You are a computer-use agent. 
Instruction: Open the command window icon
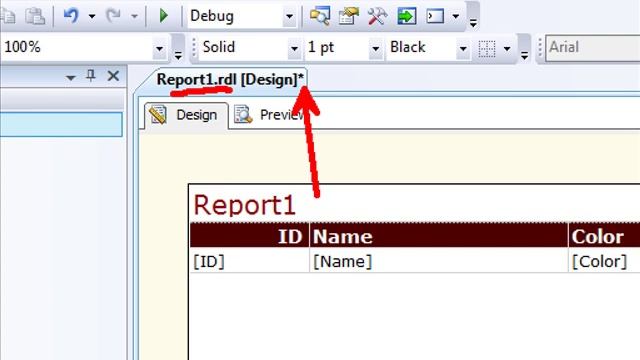point(435,16)
